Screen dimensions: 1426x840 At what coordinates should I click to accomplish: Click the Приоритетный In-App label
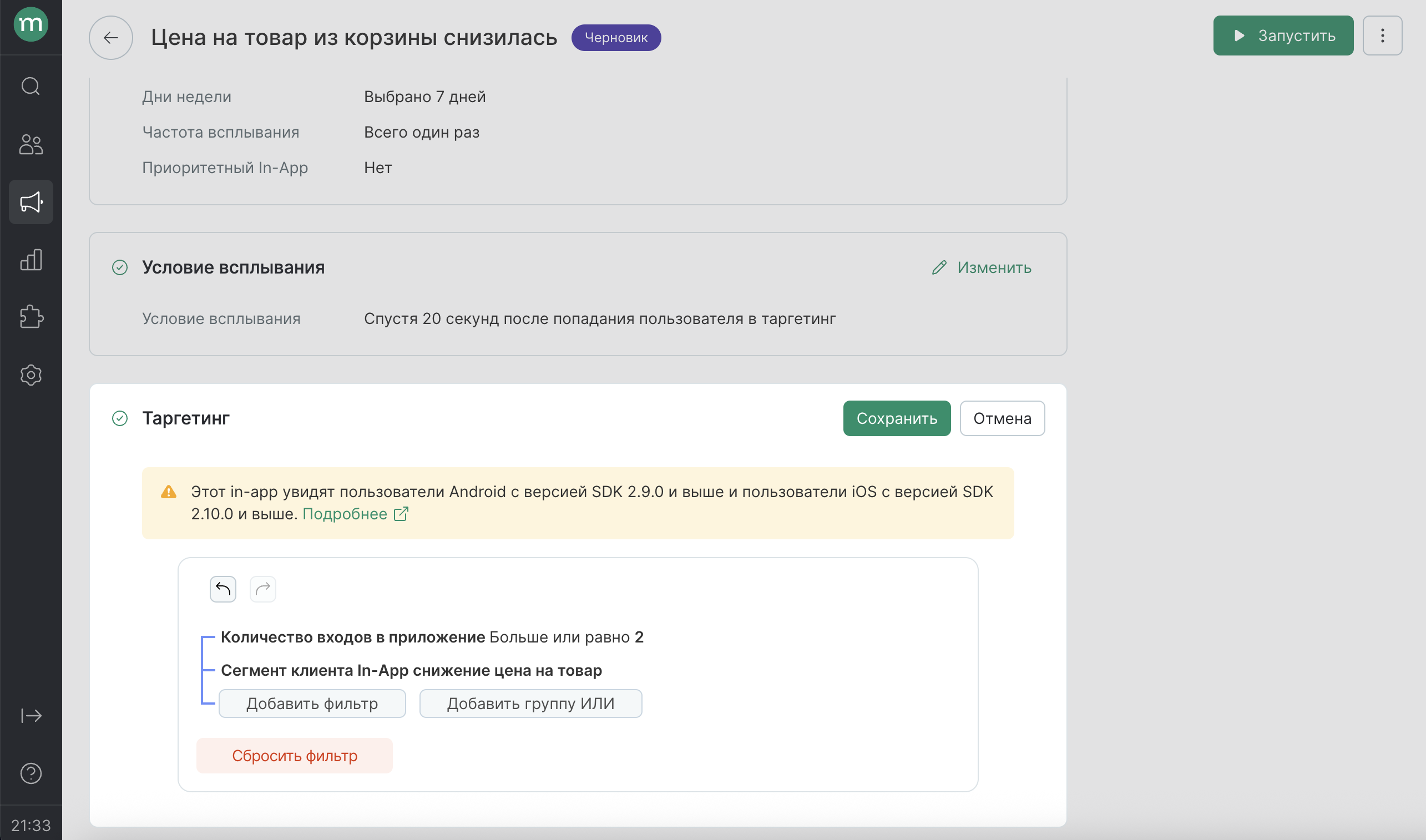[225, 168]
